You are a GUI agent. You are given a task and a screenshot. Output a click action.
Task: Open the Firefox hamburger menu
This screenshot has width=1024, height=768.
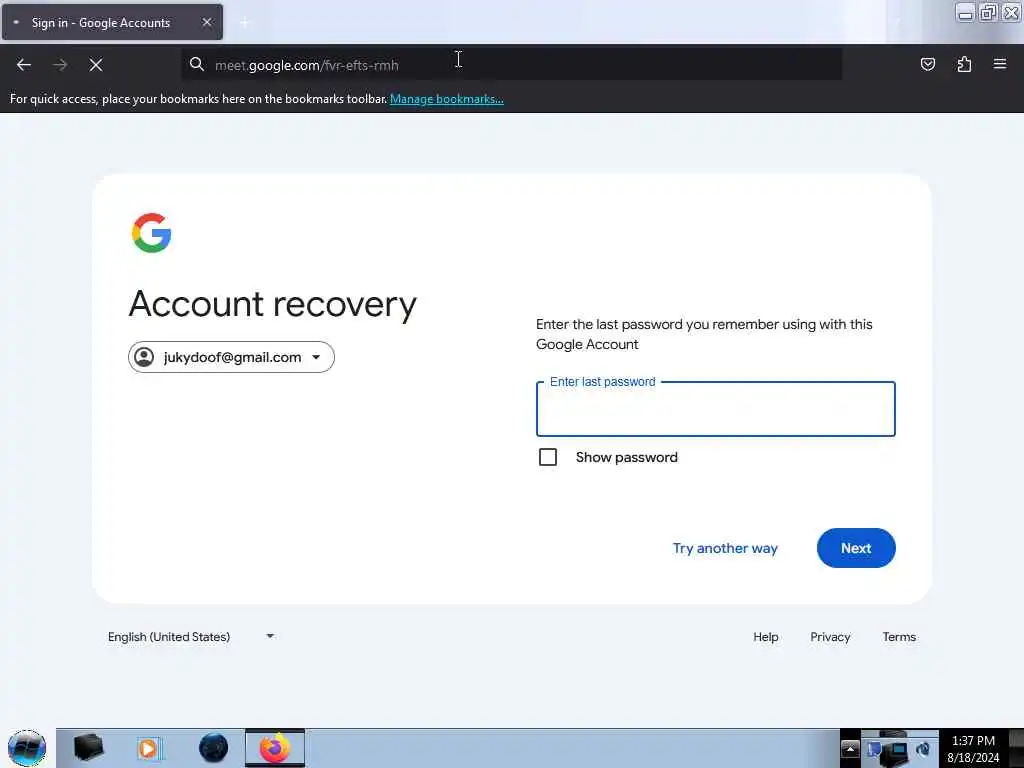pos(1000,64)
